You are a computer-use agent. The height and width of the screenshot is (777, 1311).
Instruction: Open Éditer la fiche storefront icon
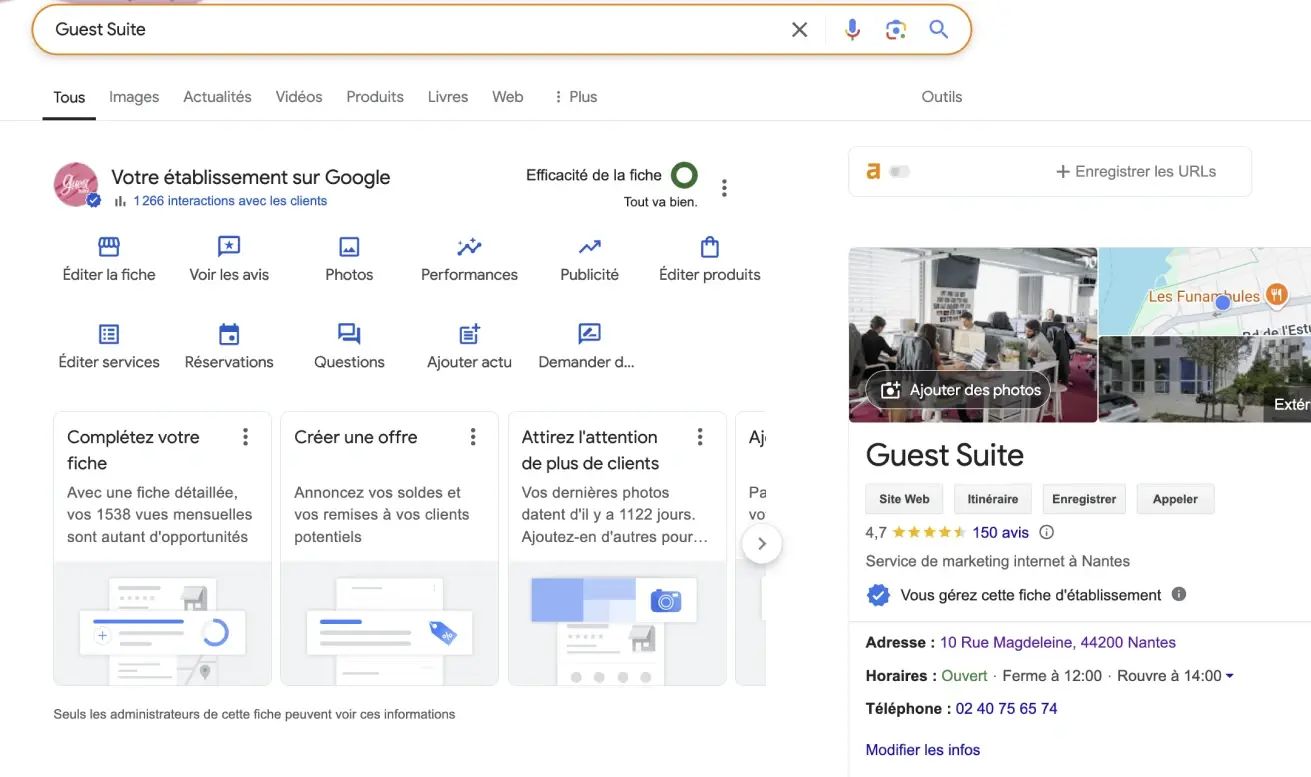pos(109,247)
